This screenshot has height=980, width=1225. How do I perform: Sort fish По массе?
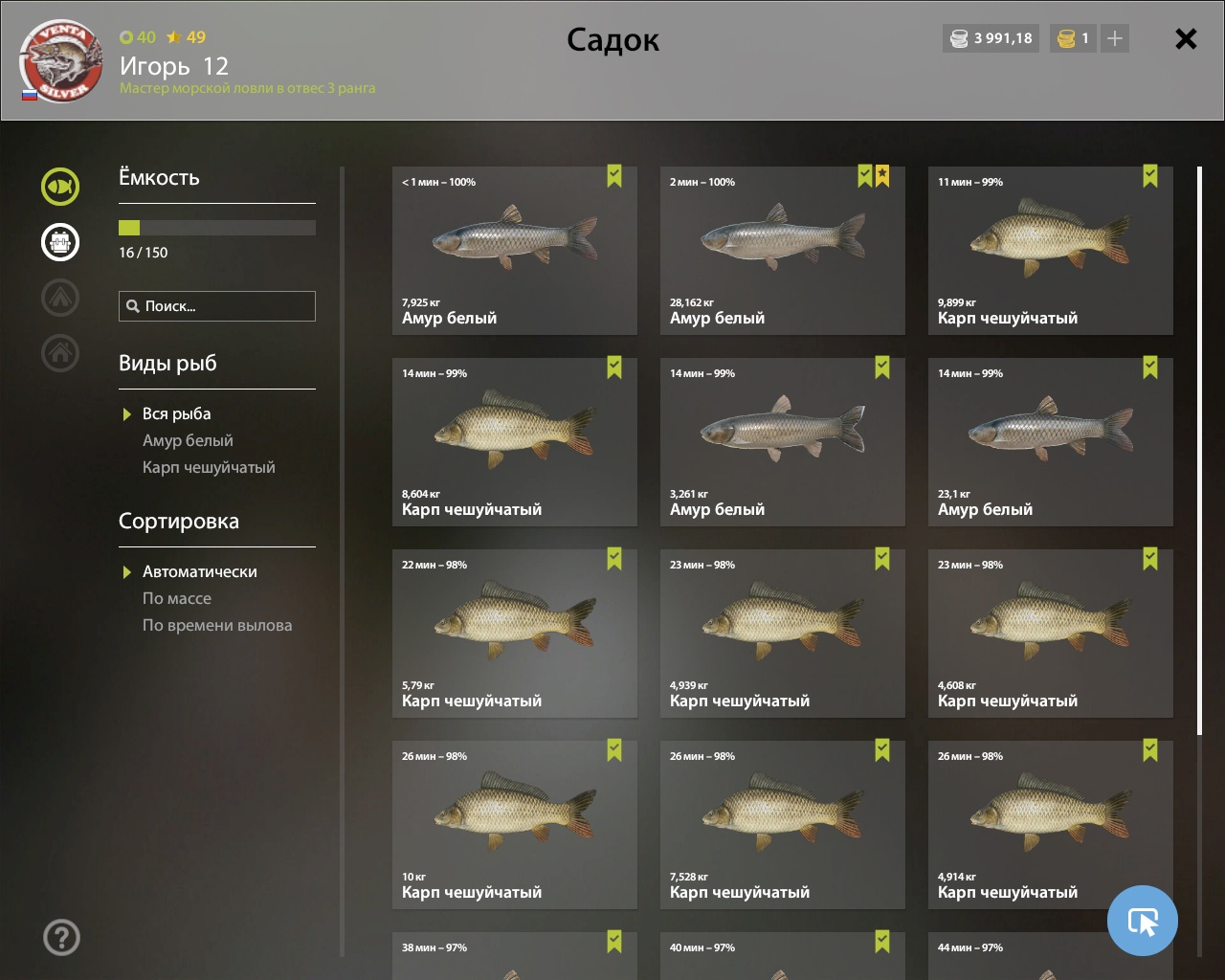[177, 598]
